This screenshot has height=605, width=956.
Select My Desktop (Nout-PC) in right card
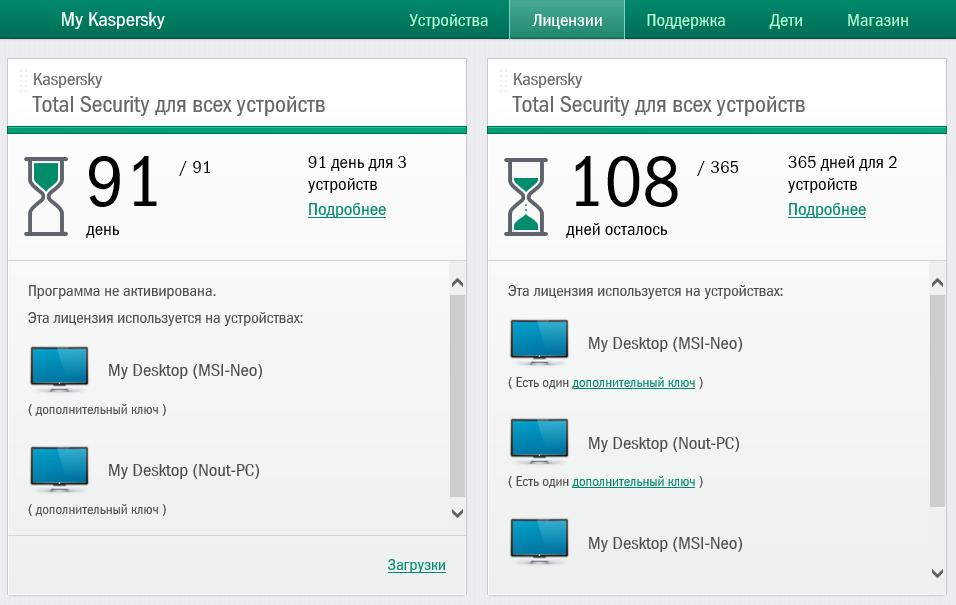[663, 443]
